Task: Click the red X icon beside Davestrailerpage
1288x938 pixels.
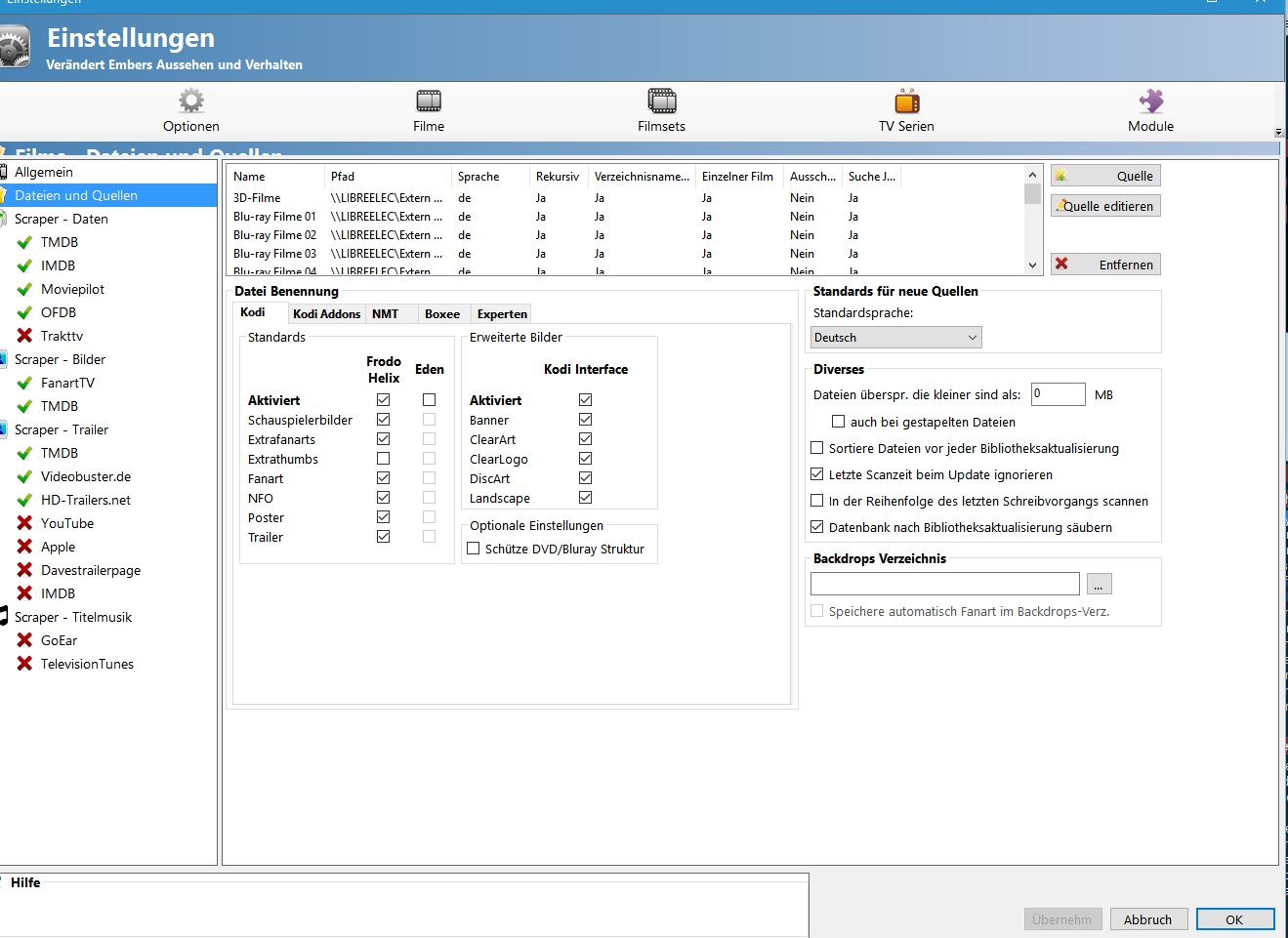Action: click(x=24, y=570)
